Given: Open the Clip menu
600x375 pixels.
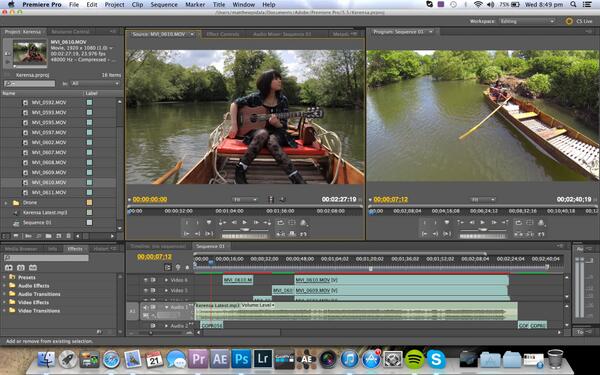Looking at the screenshot, I should point(137,5).
